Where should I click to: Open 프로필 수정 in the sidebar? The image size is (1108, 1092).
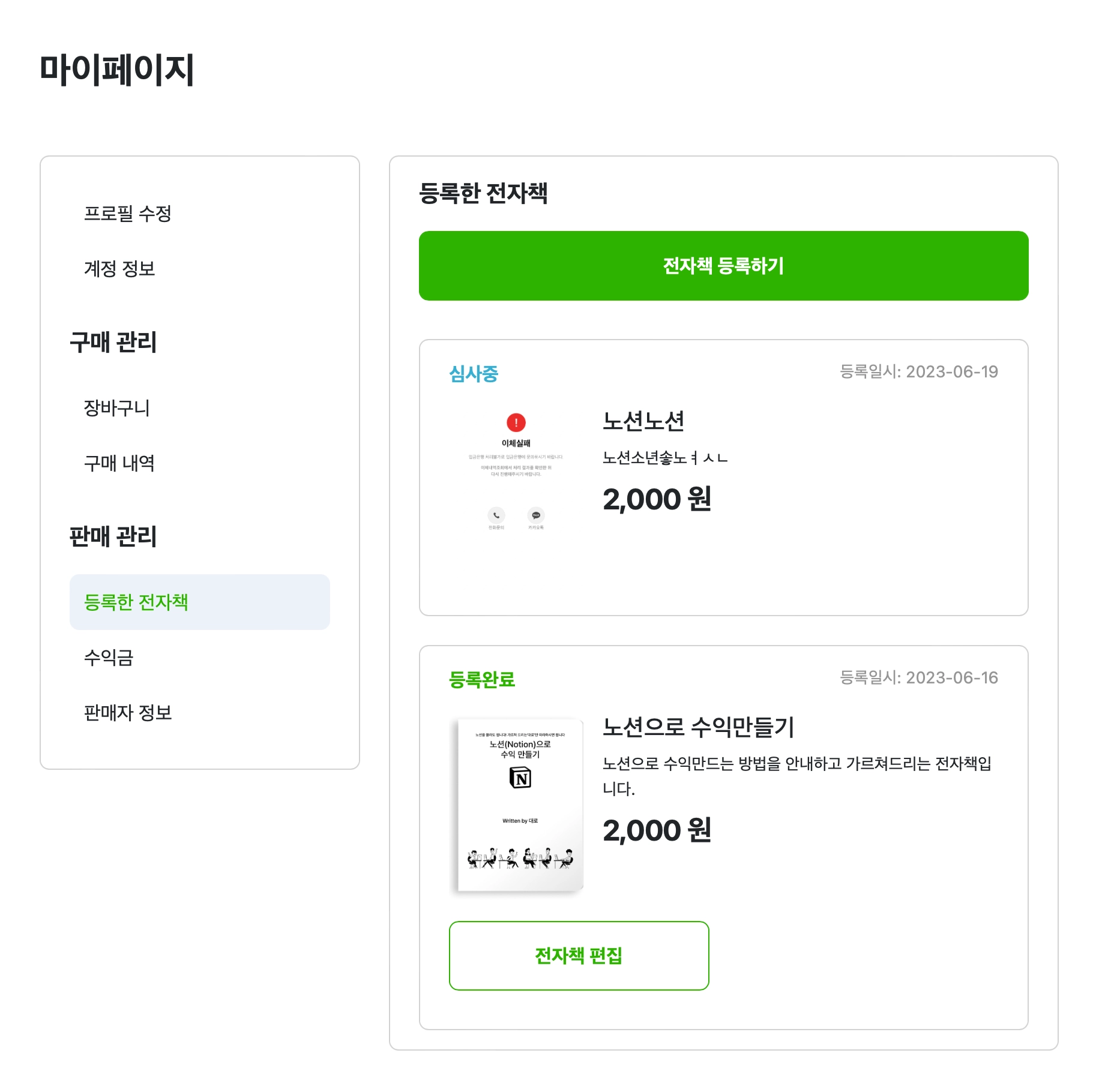coord(128,213)
